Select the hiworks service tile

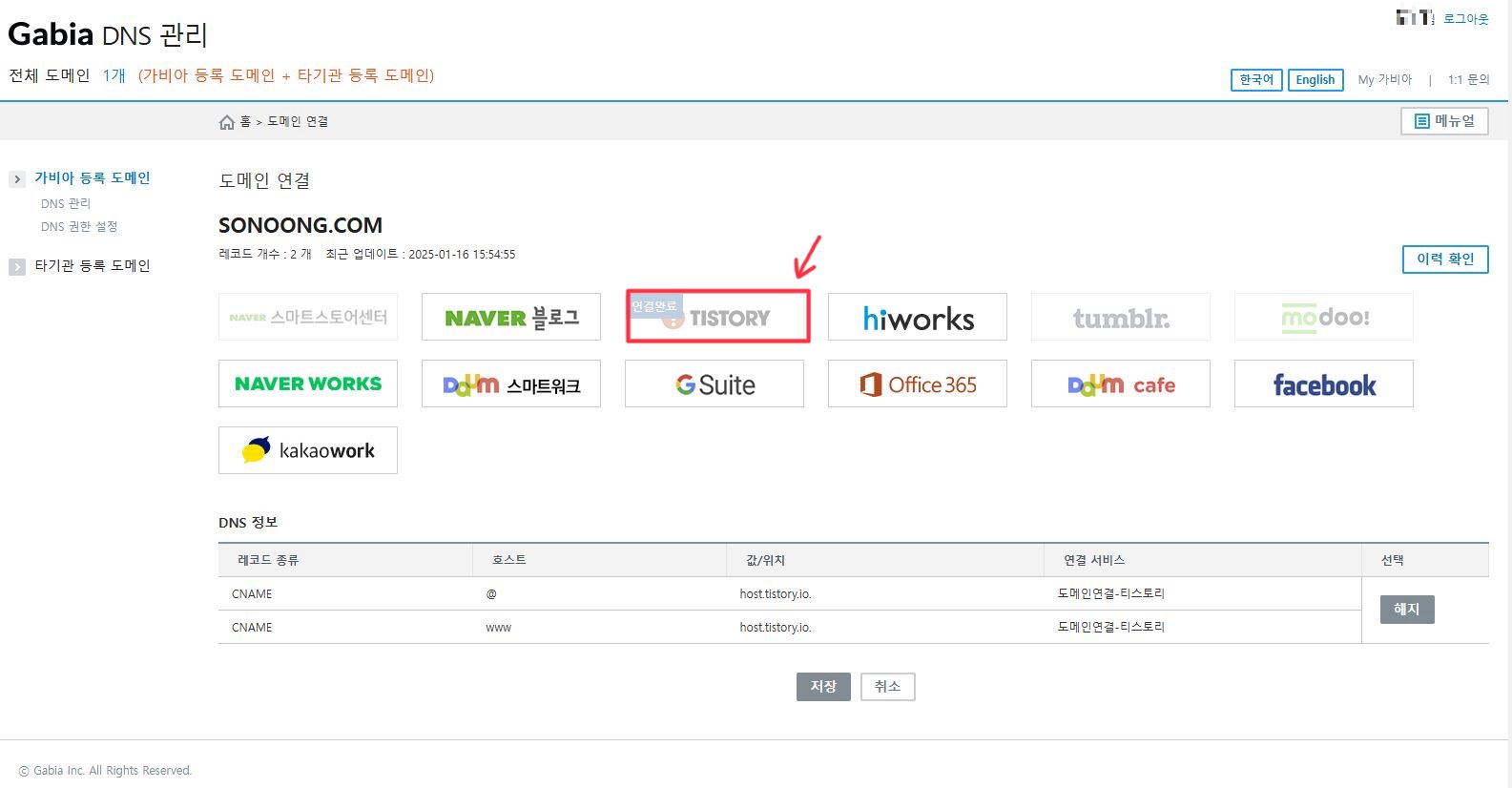(918, 317)
